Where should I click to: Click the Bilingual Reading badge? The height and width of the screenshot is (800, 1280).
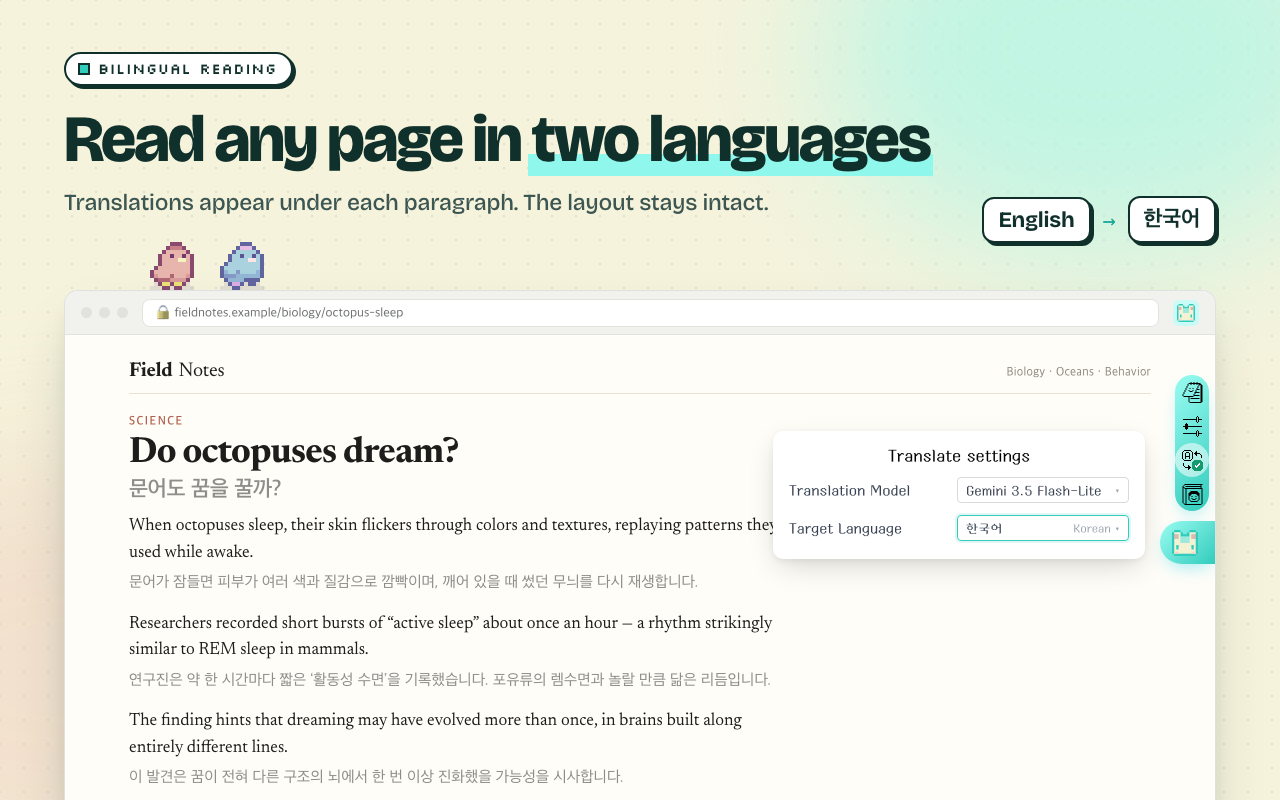tap(178, 69)
